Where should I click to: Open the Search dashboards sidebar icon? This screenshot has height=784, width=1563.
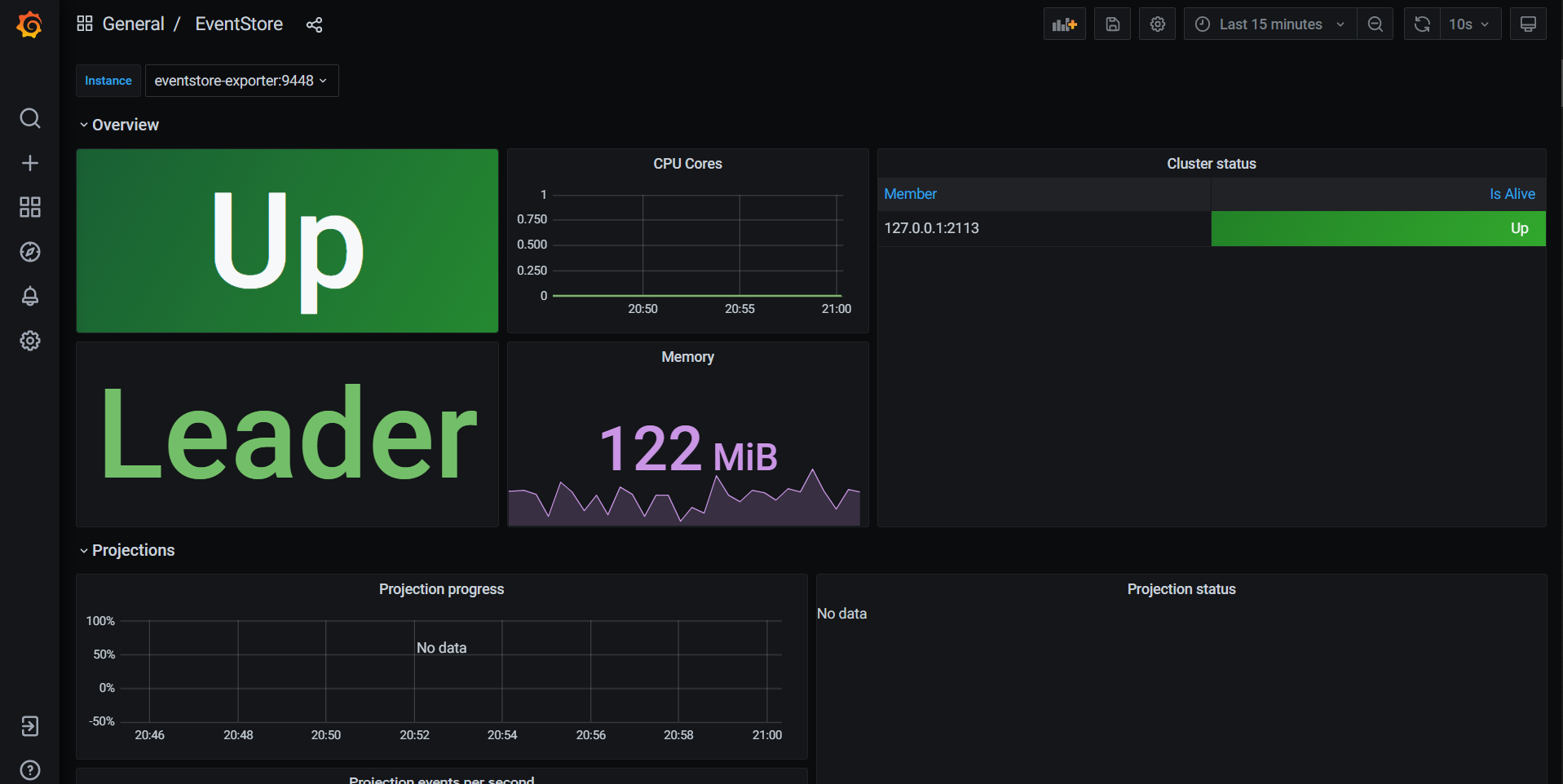[30, 118]
